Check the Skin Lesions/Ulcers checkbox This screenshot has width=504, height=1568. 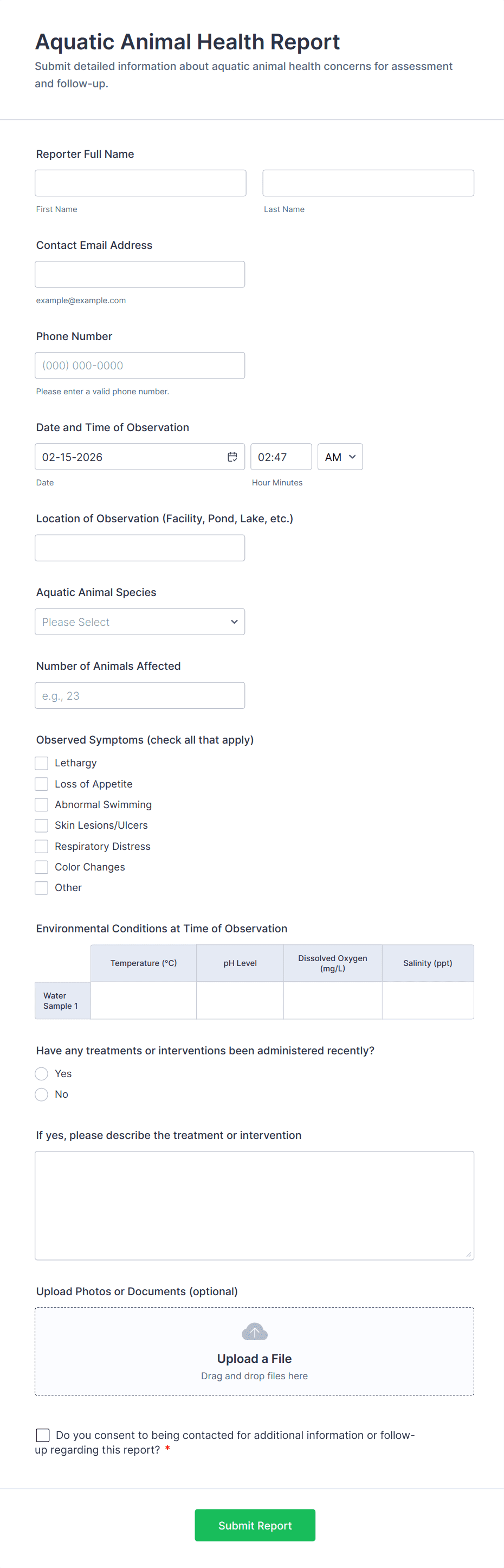[x=41, y=825]
